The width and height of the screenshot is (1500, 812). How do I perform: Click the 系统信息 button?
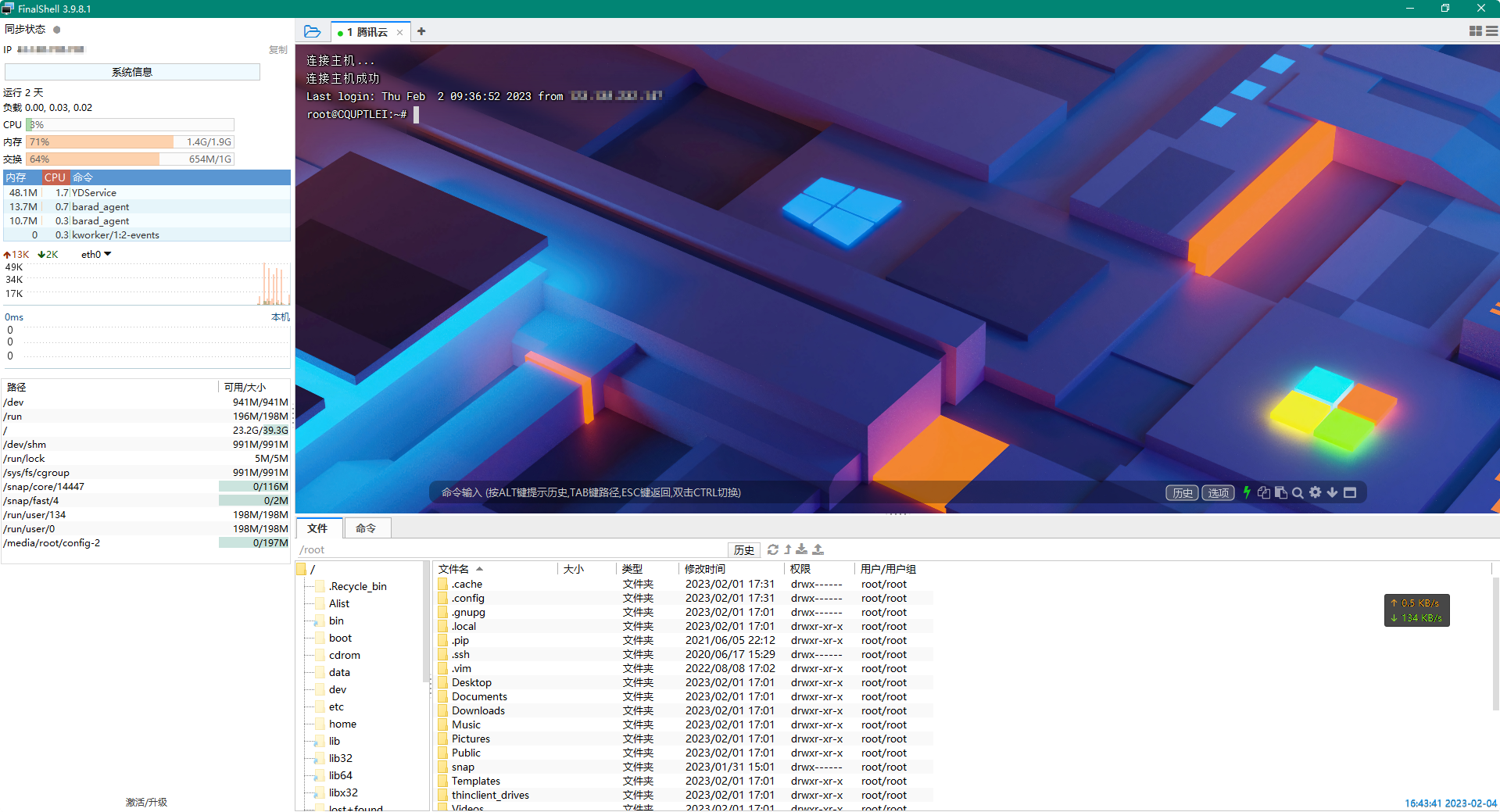pyautogui.click(x=131, y=71)
